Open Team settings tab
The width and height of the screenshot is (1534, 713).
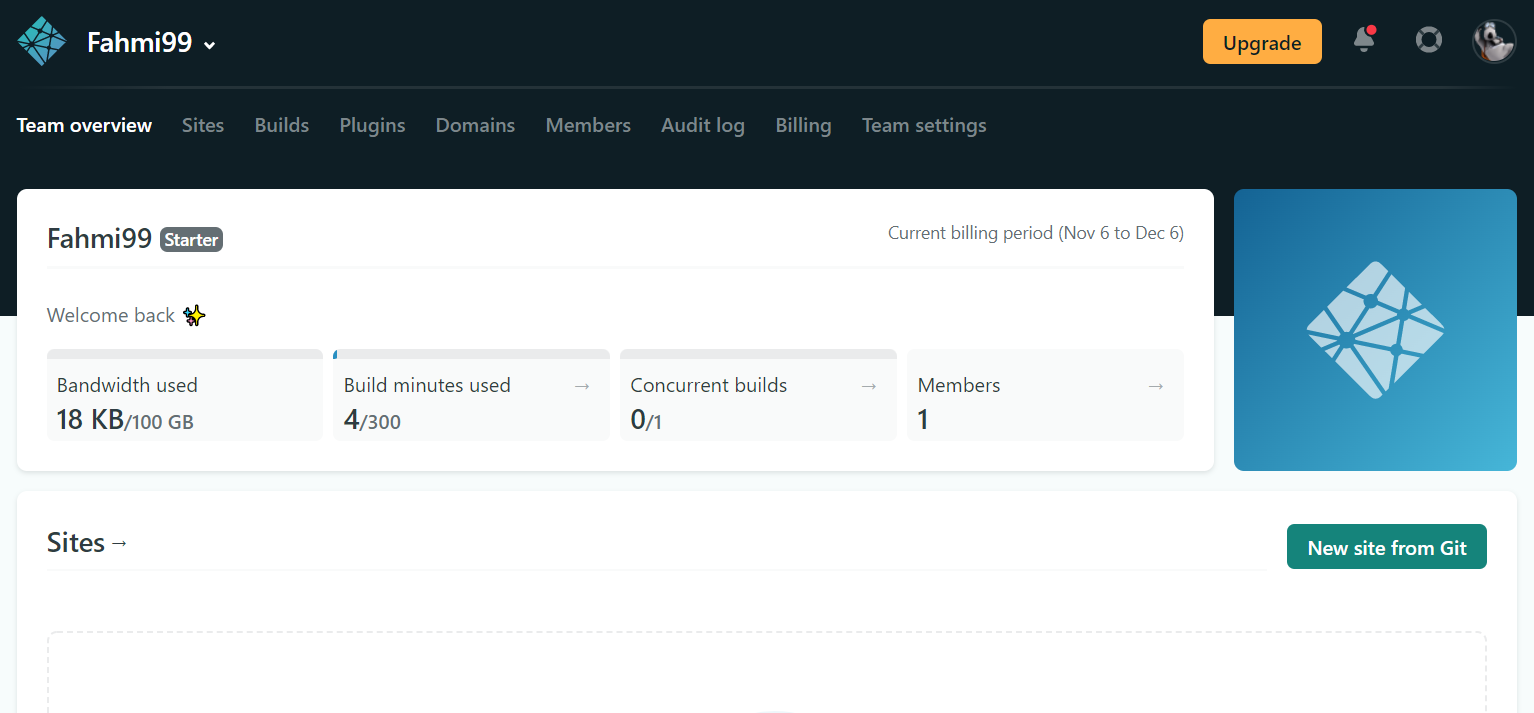[924, 126]
